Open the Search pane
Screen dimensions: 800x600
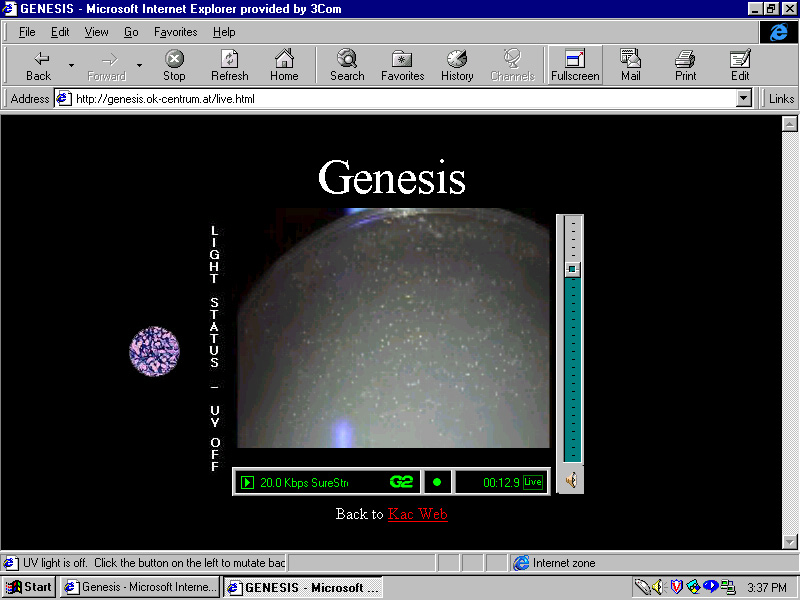tap(347, 65)
